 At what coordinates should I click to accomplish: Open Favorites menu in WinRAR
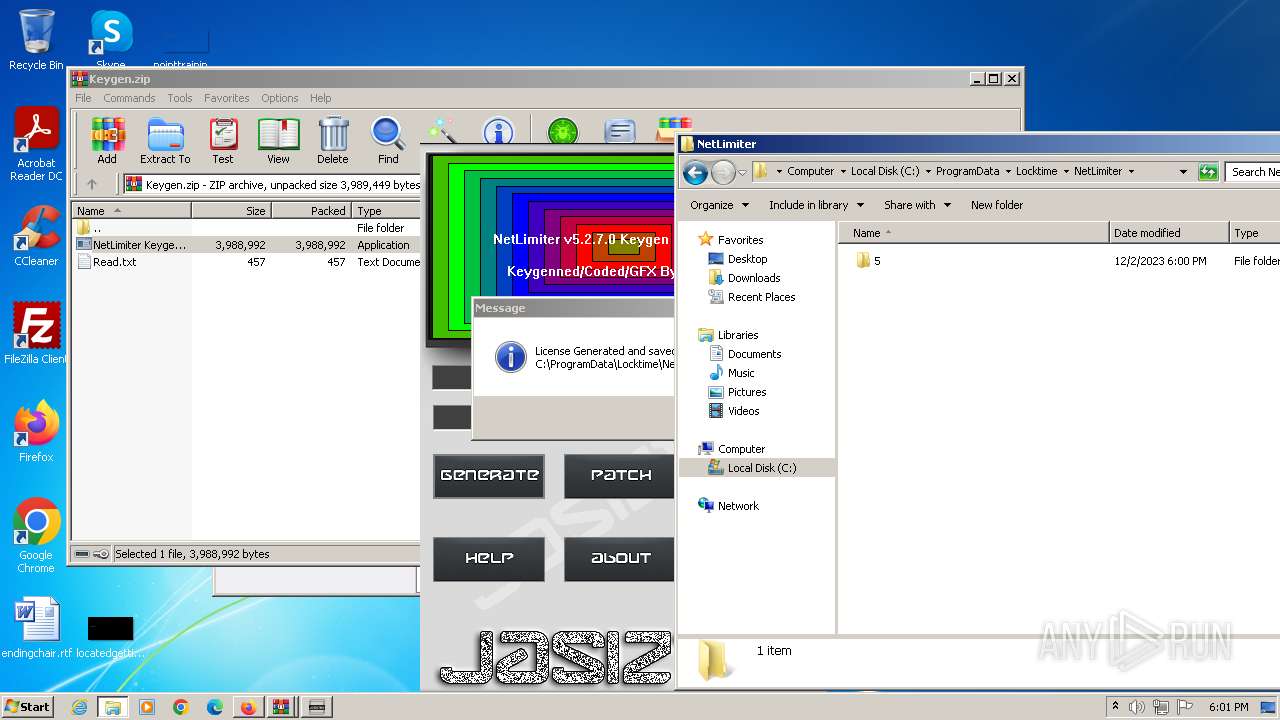227,98
